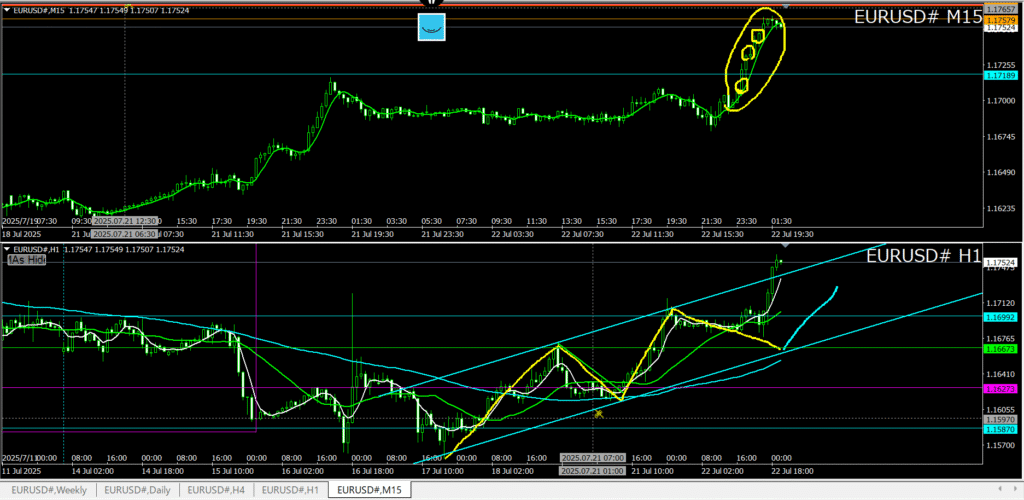Image resolution: width=1024 pixels, height=500 pixels.
Task: Click the orange star marker on H1 chart
Action: pos(598,413)
